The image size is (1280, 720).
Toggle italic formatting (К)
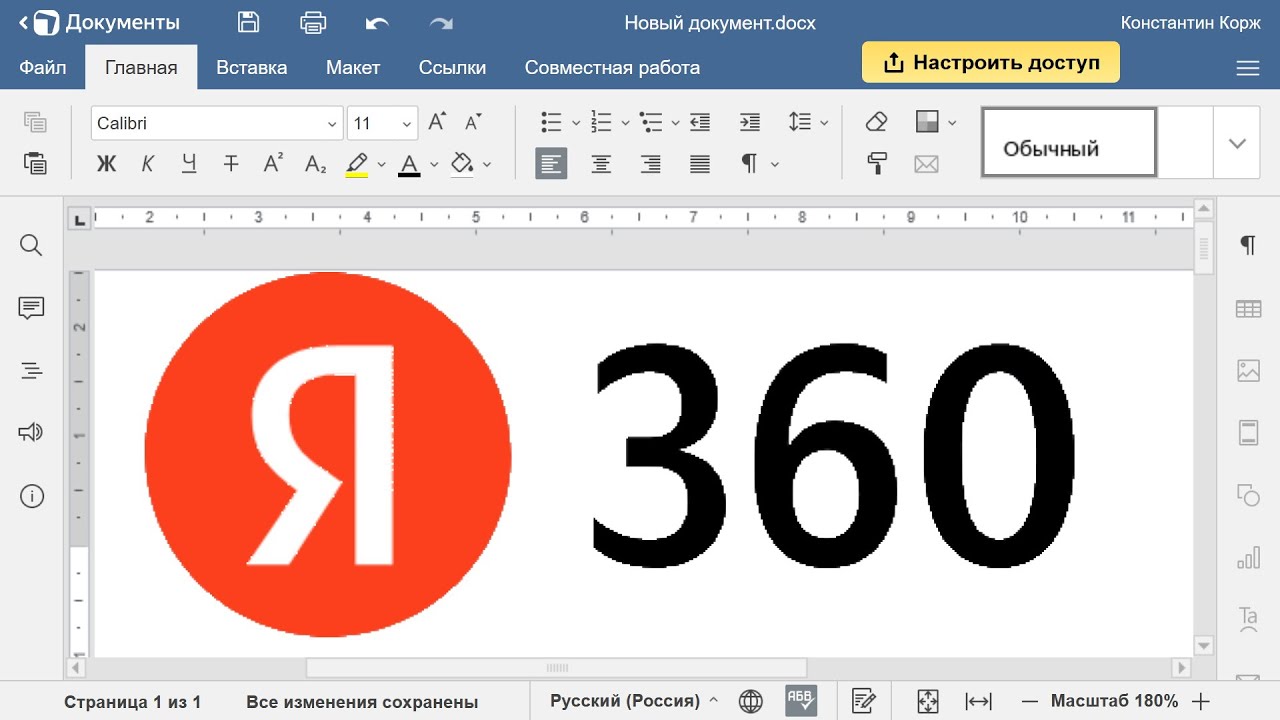147,164
